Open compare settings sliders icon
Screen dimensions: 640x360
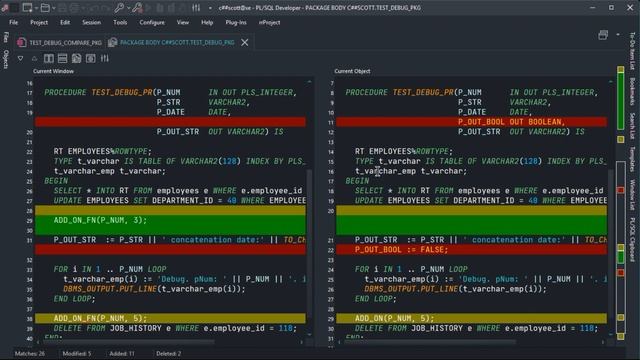[104, 58]
